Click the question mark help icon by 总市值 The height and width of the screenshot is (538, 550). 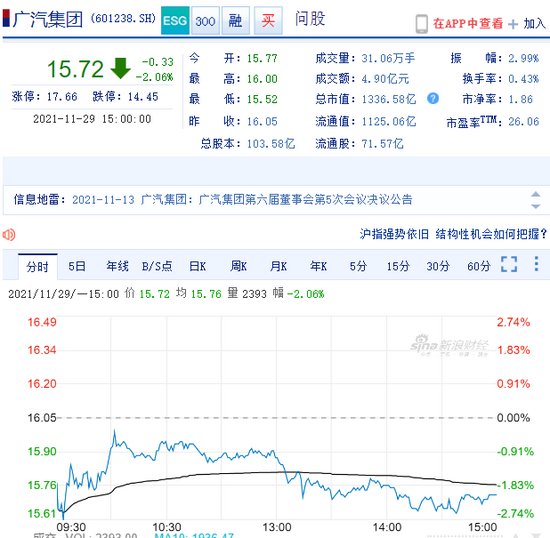pyautogui.click(x=433, y=99)
